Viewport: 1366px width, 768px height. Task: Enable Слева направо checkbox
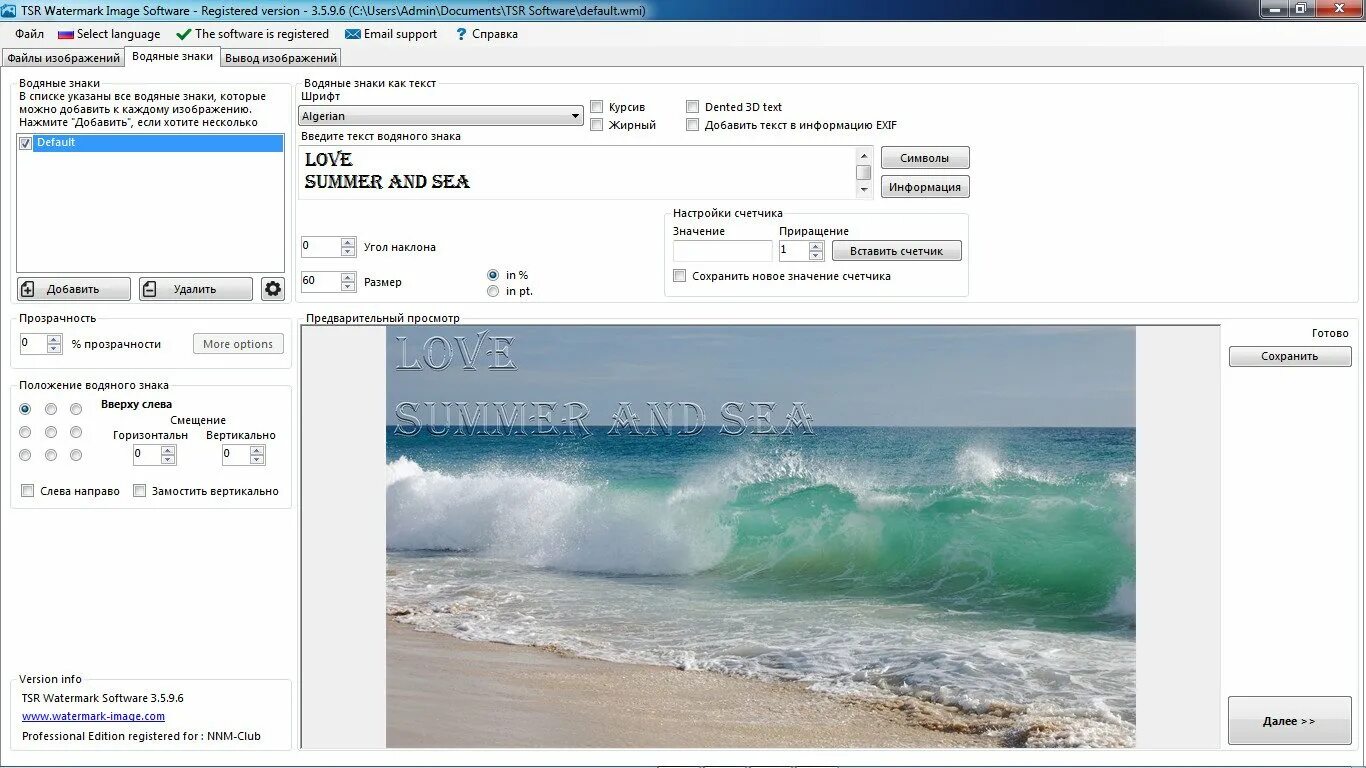[28, 491]
